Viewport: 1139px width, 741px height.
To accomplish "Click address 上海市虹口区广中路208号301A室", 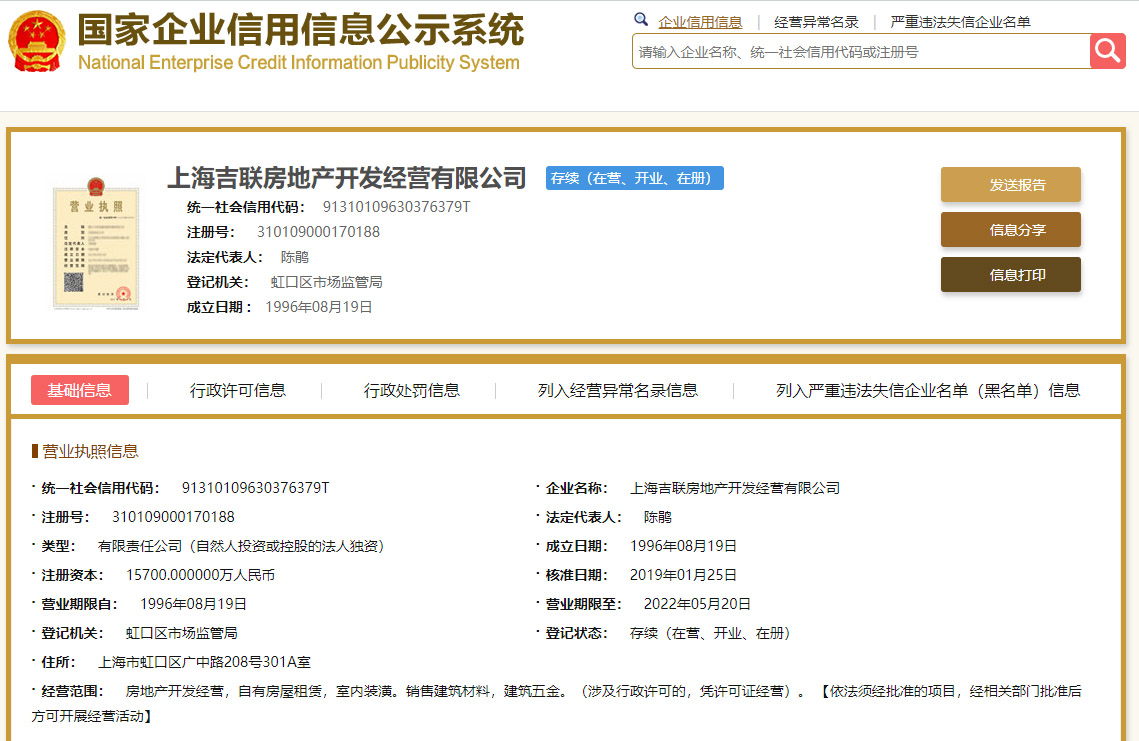I will (204, 663).
